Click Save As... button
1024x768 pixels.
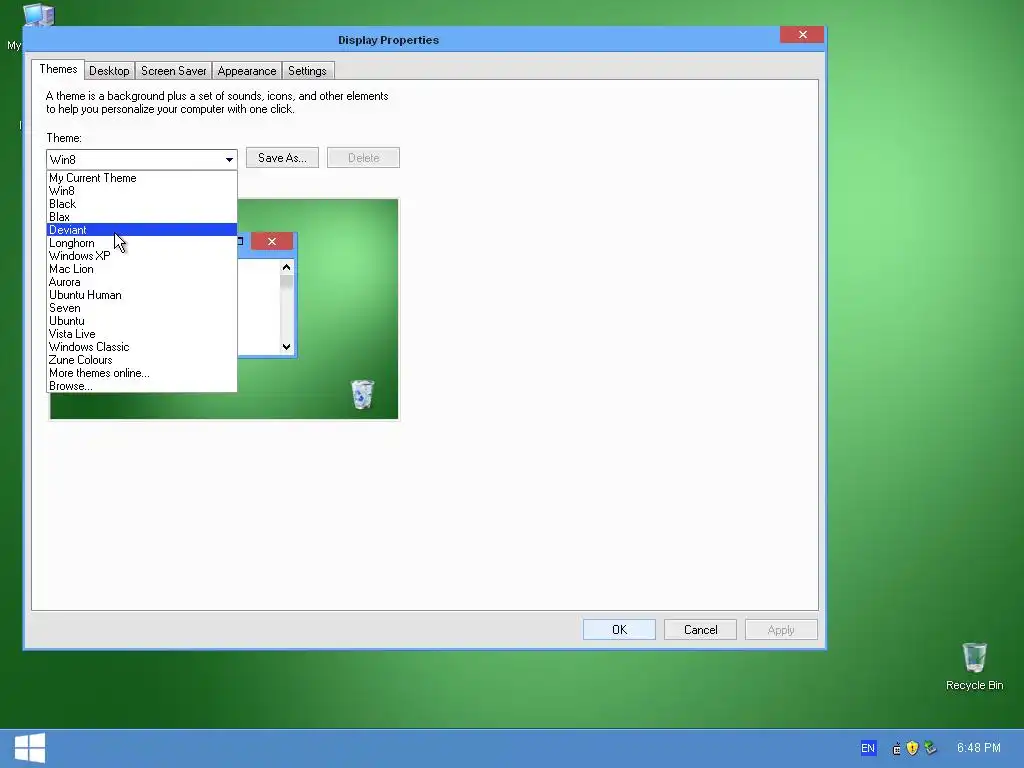click(282, 157)
